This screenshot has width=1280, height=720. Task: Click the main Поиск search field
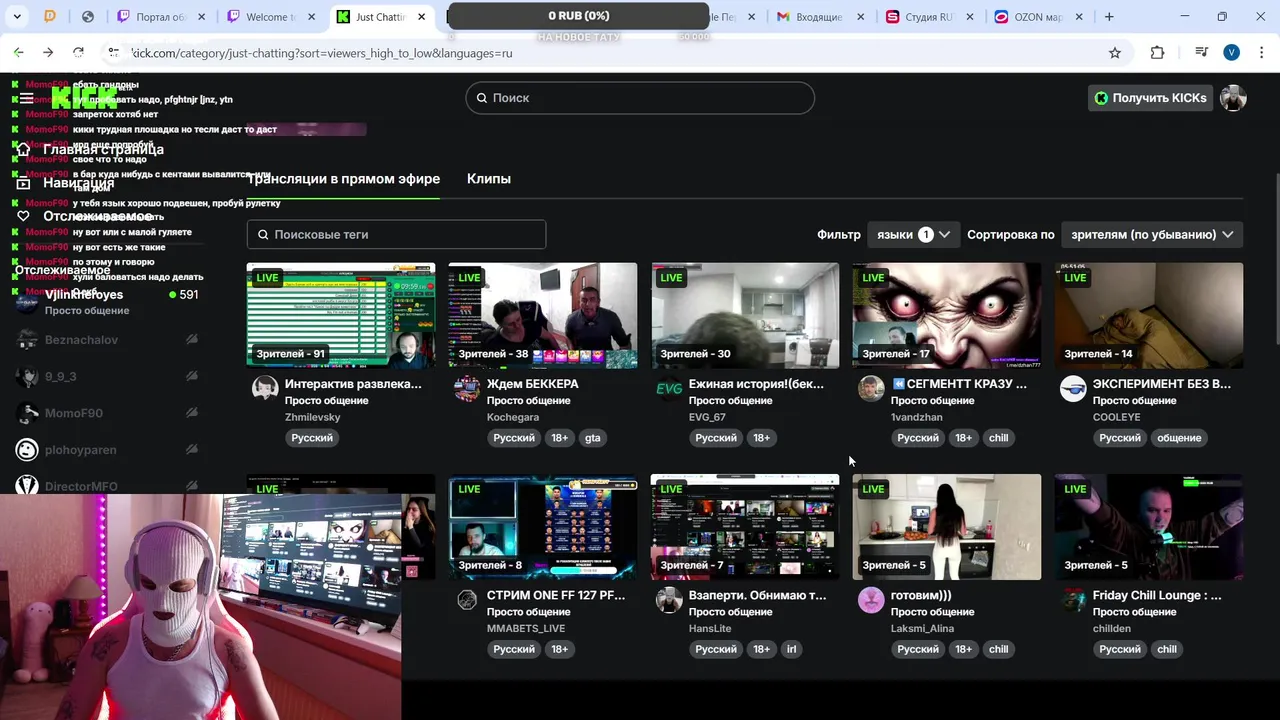coord(640,98)
